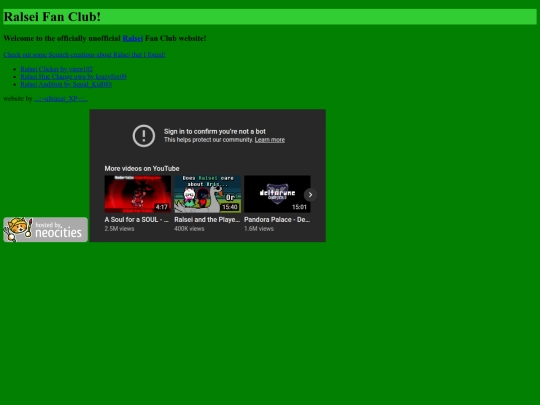Viewport: 540px width, 405px height.
Task: Click 'Learn more' in the YouTube sign-in notice
Action: (270, 140)
